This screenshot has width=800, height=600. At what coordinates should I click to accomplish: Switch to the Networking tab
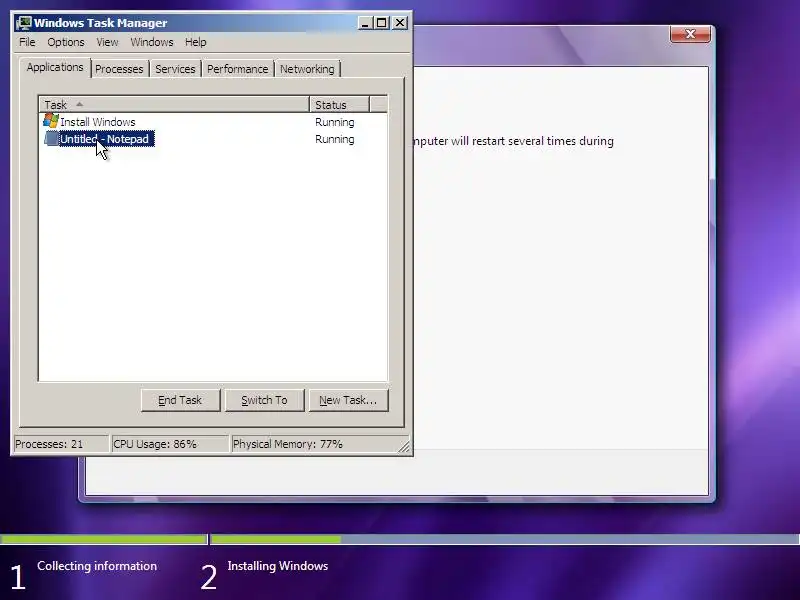pyautogui.click(x=307, y=69)
